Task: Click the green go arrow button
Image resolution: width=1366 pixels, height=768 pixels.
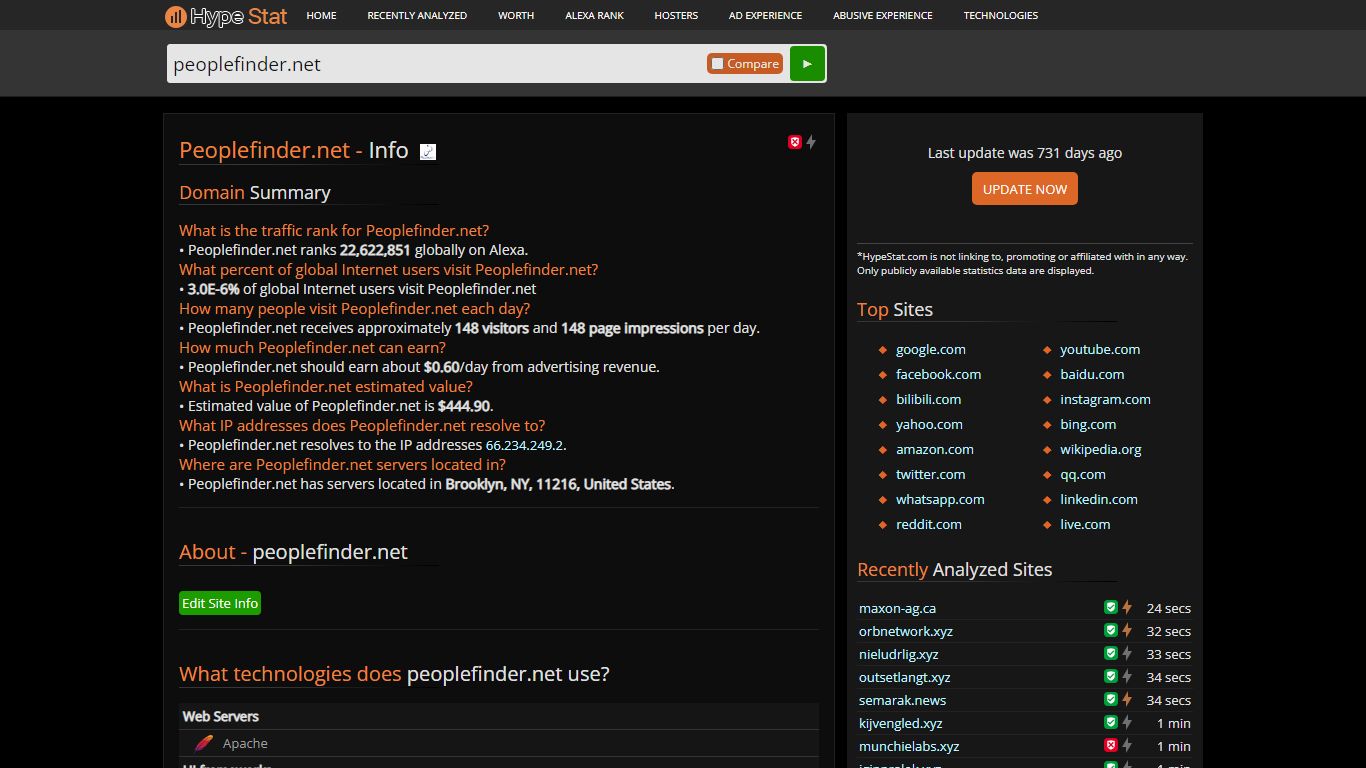Action: (807, 63)
